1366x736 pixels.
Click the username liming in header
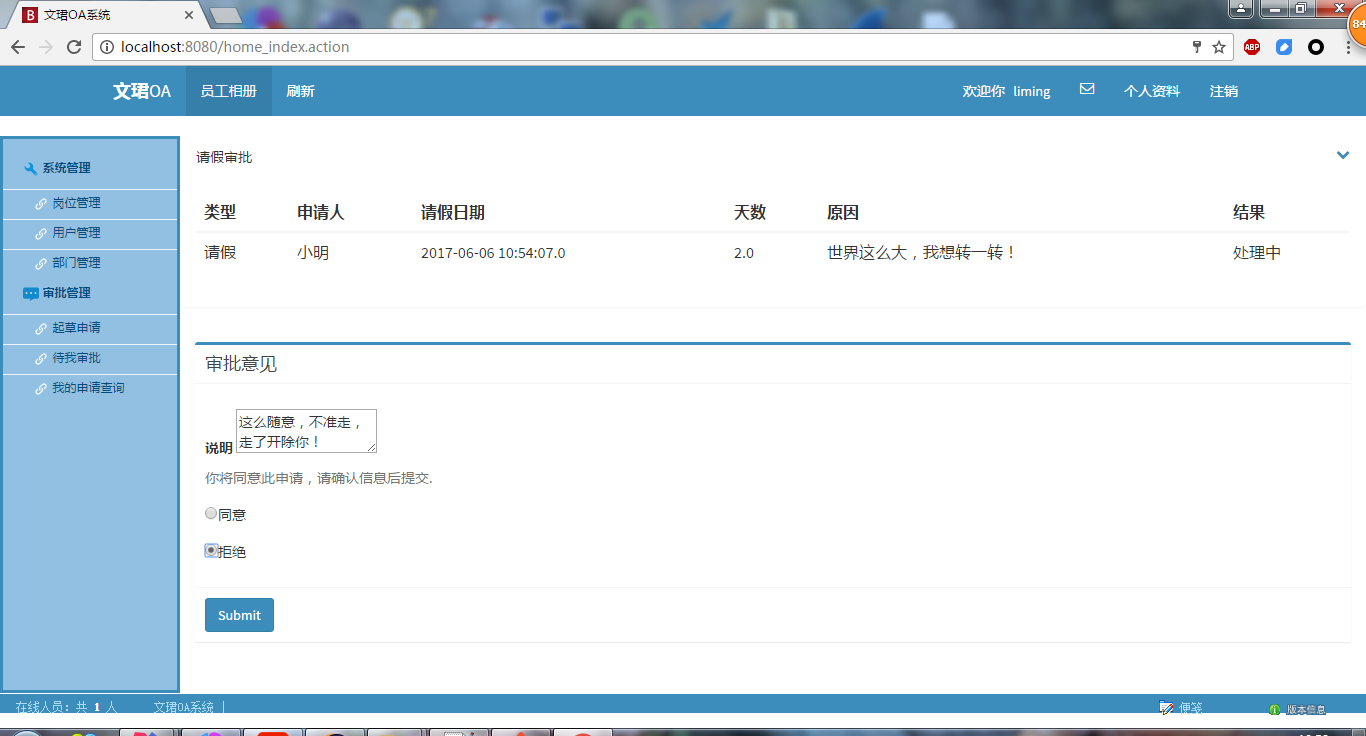[1032, 91]
